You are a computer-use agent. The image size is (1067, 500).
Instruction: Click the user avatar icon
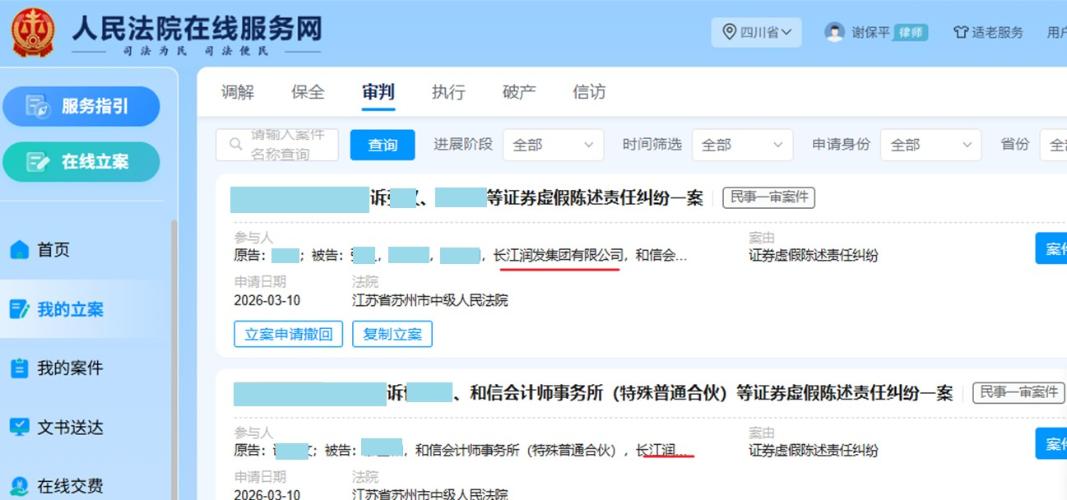pyautogui.click(x=834, y=32)
